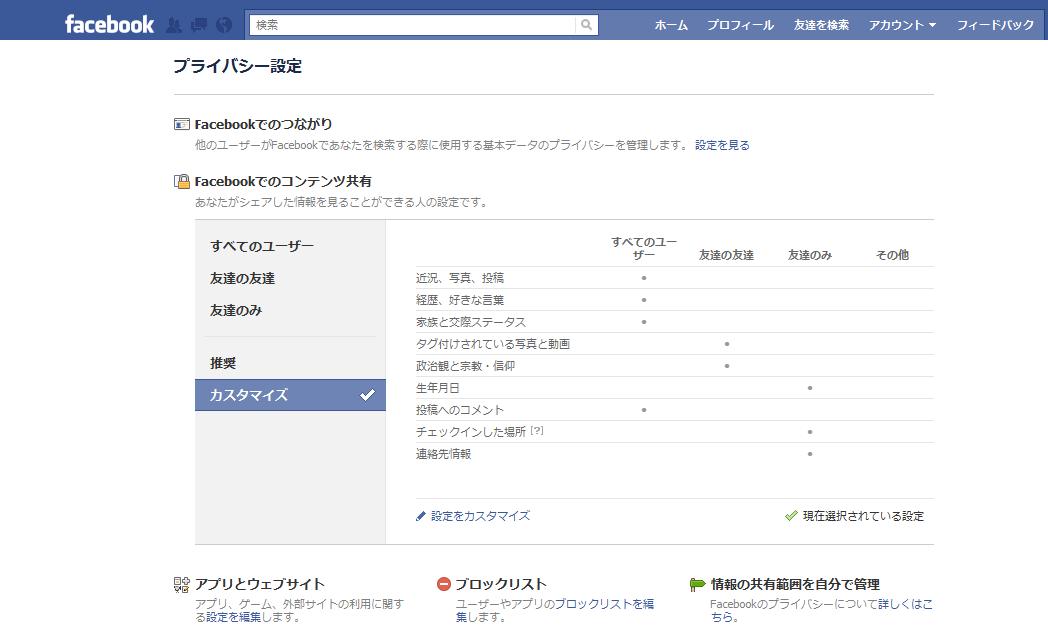Click the search input field
Viewport: 1048px width, 627px height.
click(x=412, y=25)
